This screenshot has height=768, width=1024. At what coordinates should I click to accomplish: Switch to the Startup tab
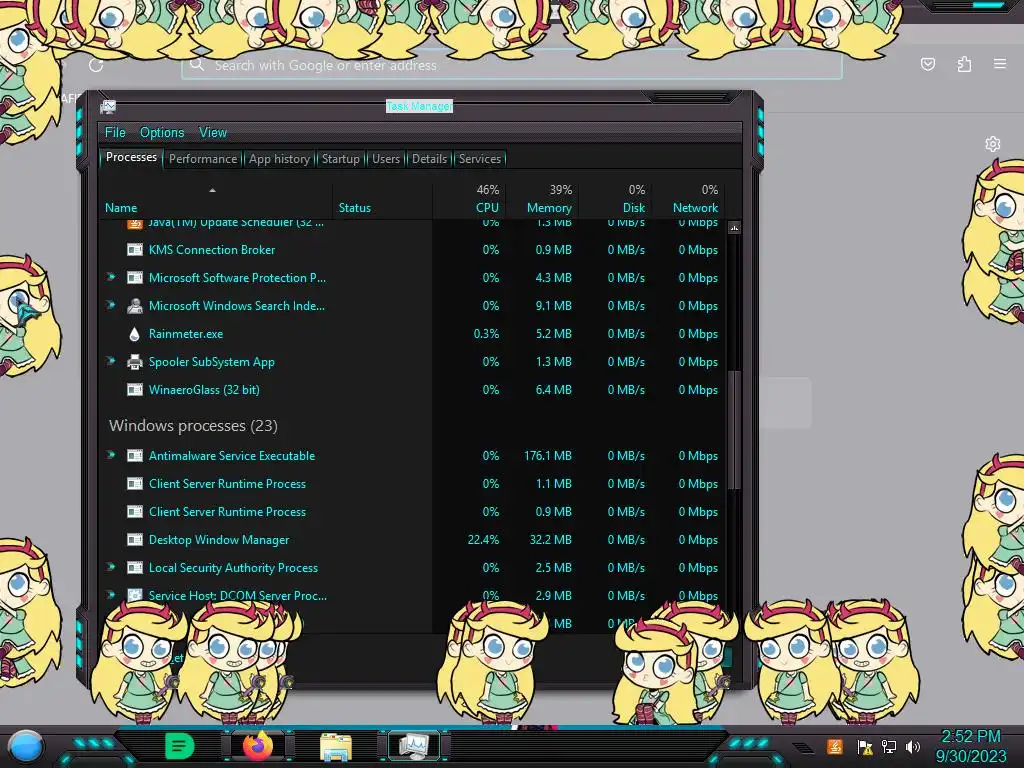340,159
